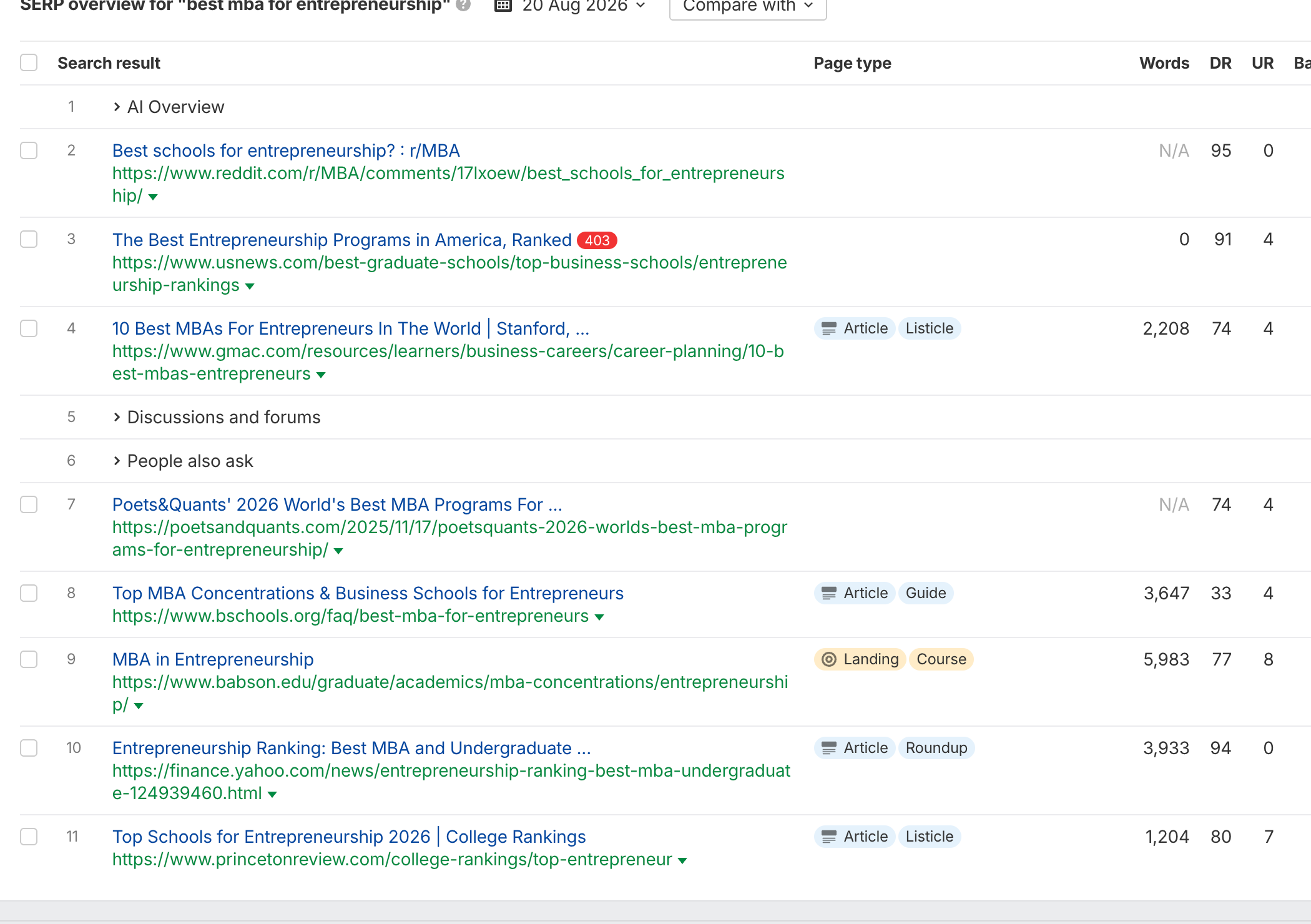Check the box for Yahoo Finance result
This screenshot has width=1311, height=924.
(29, 748)
